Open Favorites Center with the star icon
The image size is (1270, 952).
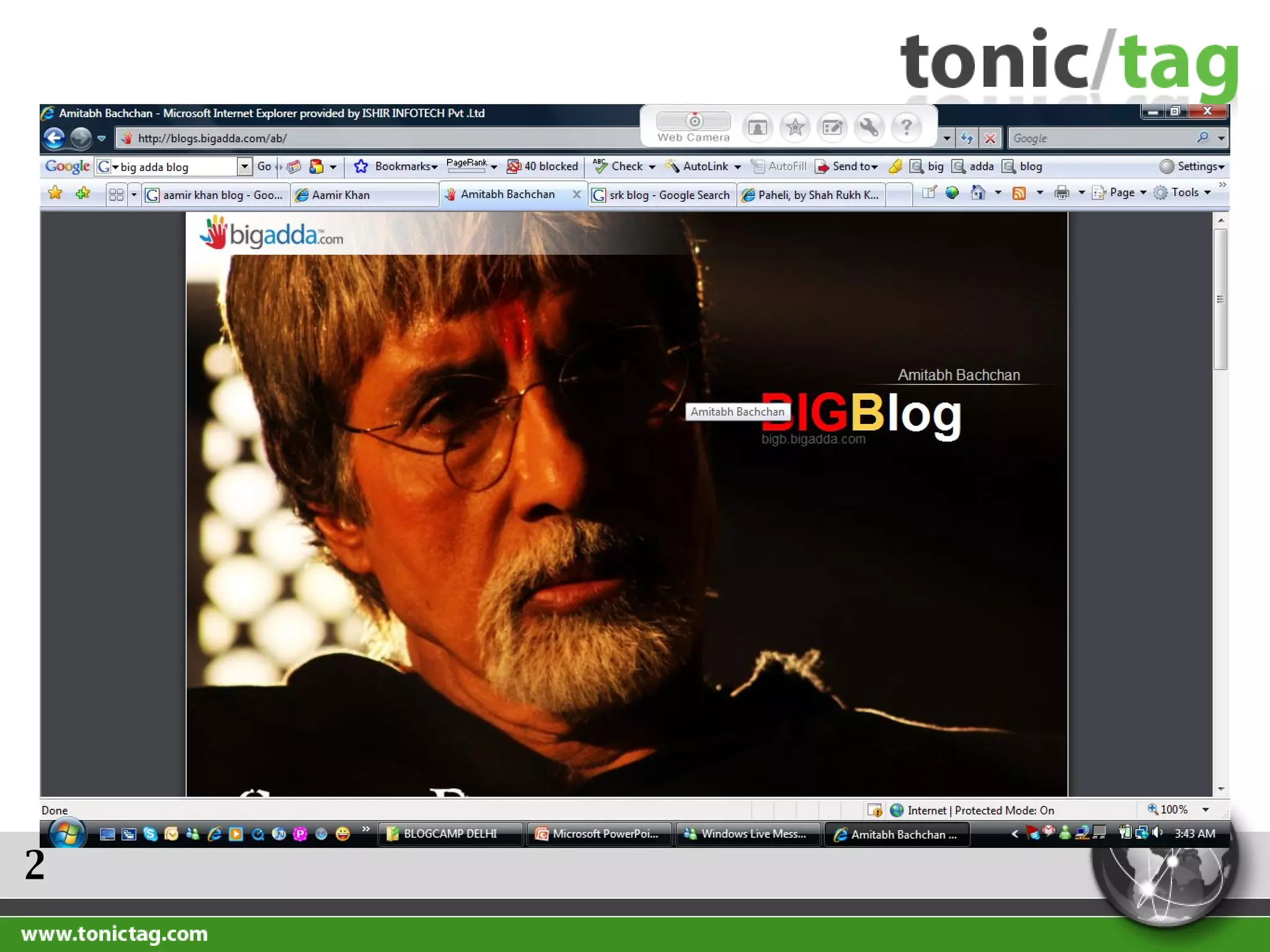pos(55,193)
